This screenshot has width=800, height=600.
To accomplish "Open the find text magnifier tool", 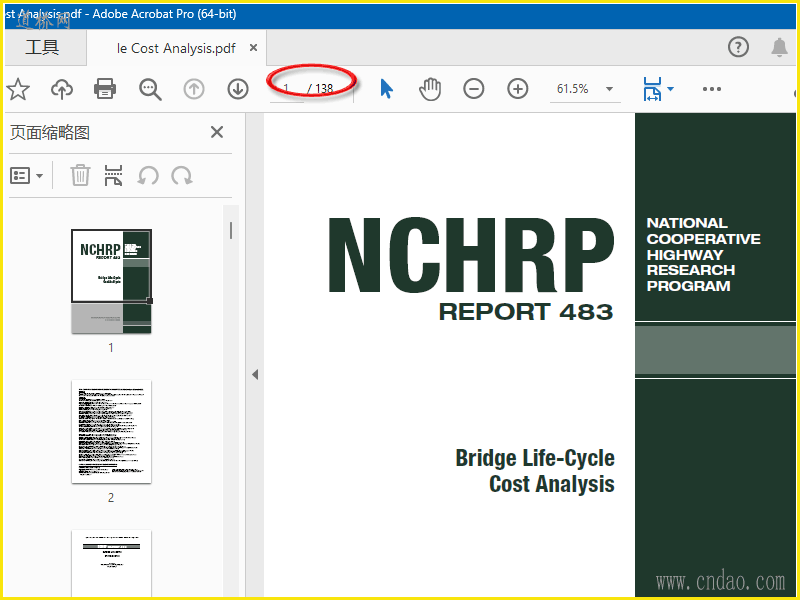I will click(150, 89).
